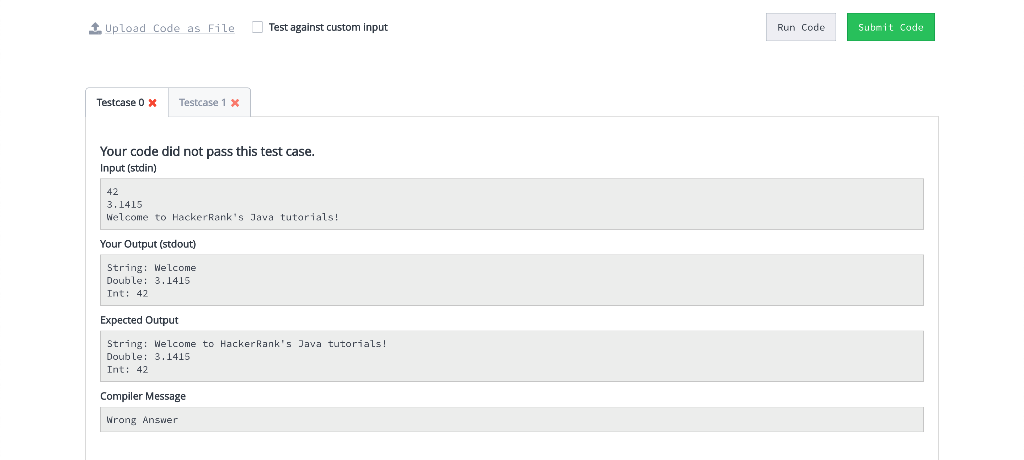Click the 'Your code did not pass' heading
The image size is (1024, 460).
click(x=207, y=152)
